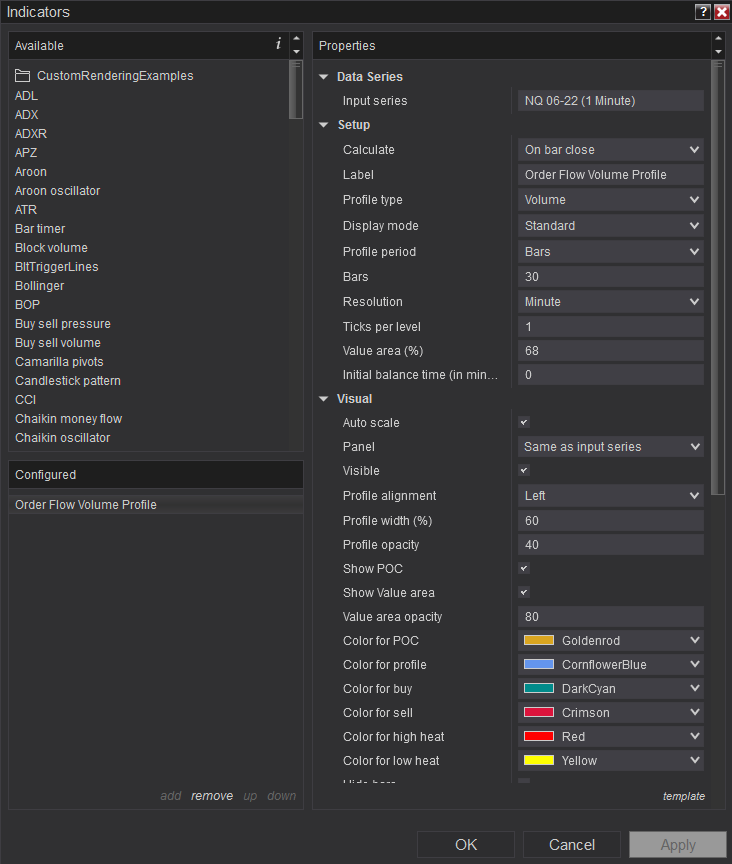Click the template link
The width and height of the screenshot is (732, 864).
pos(683,796)
